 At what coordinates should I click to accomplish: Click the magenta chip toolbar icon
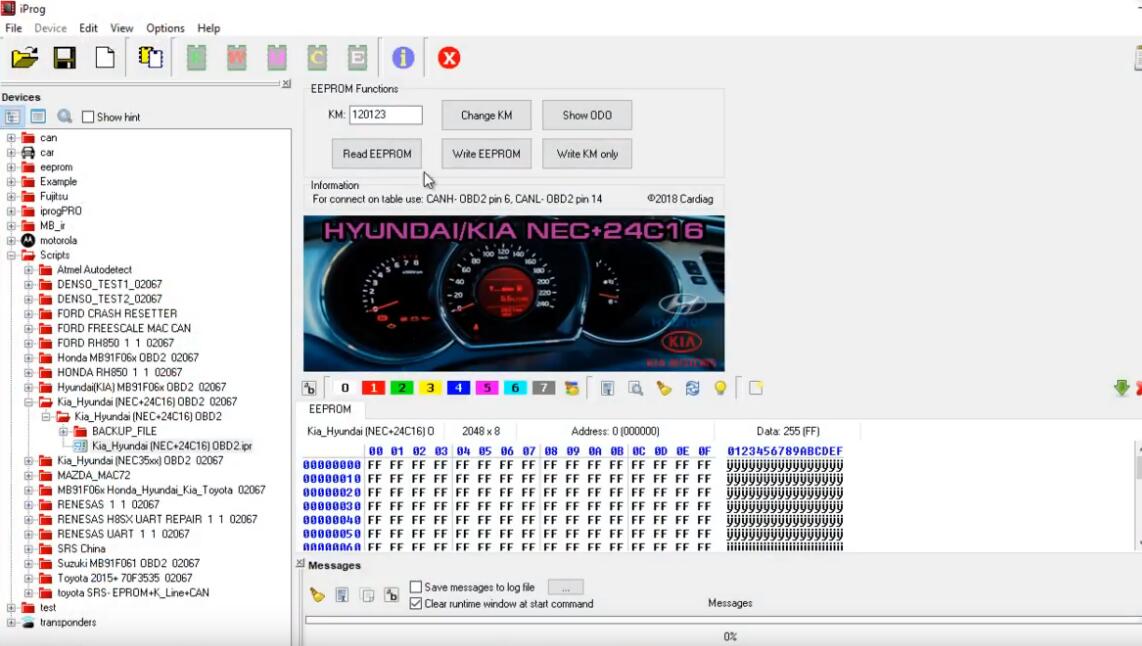277,58
